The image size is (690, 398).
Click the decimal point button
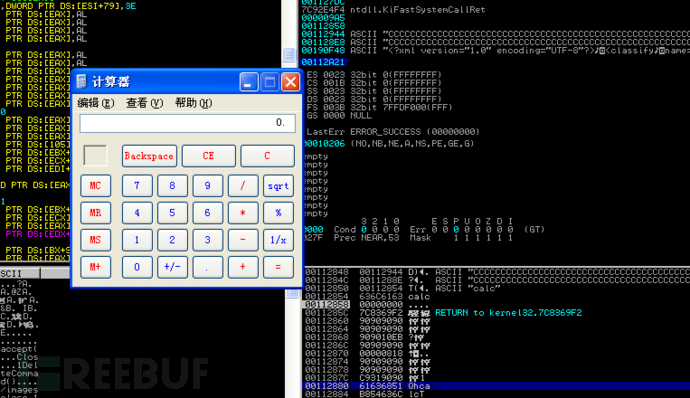(208, 267)
